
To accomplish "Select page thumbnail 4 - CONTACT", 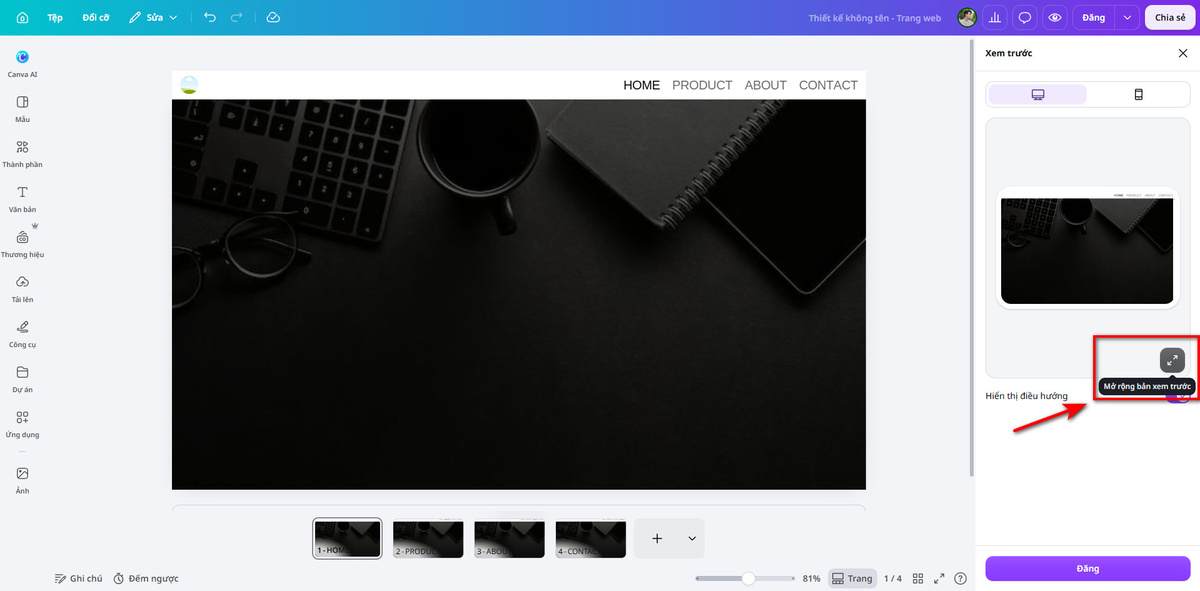I will coord(590,538).
